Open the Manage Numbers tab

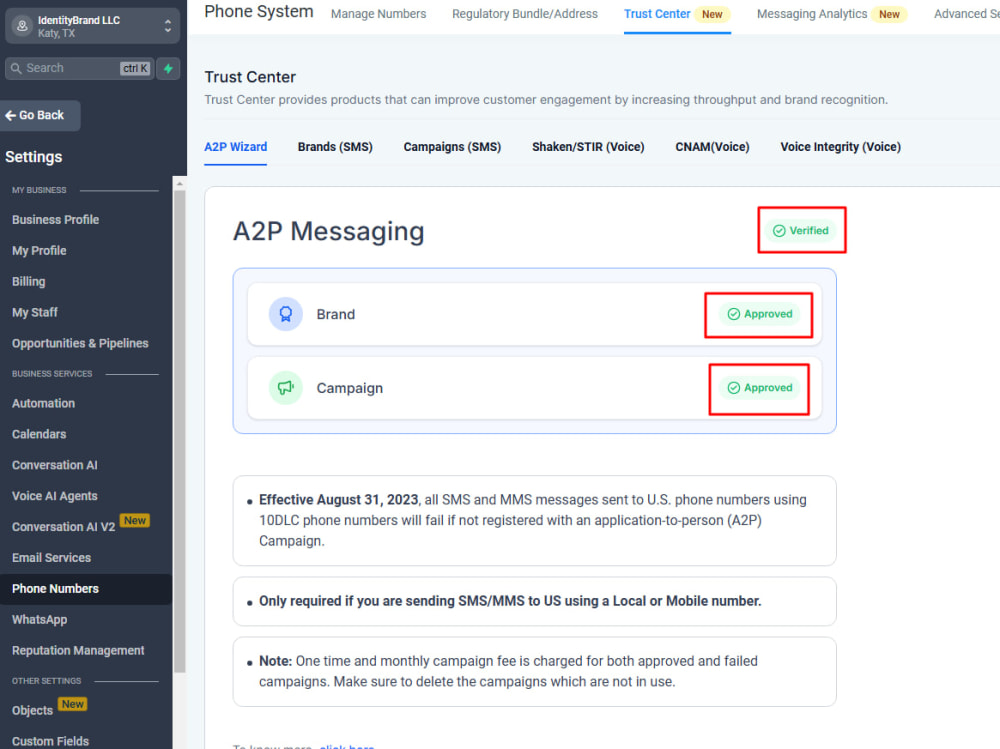pos(378,14)
